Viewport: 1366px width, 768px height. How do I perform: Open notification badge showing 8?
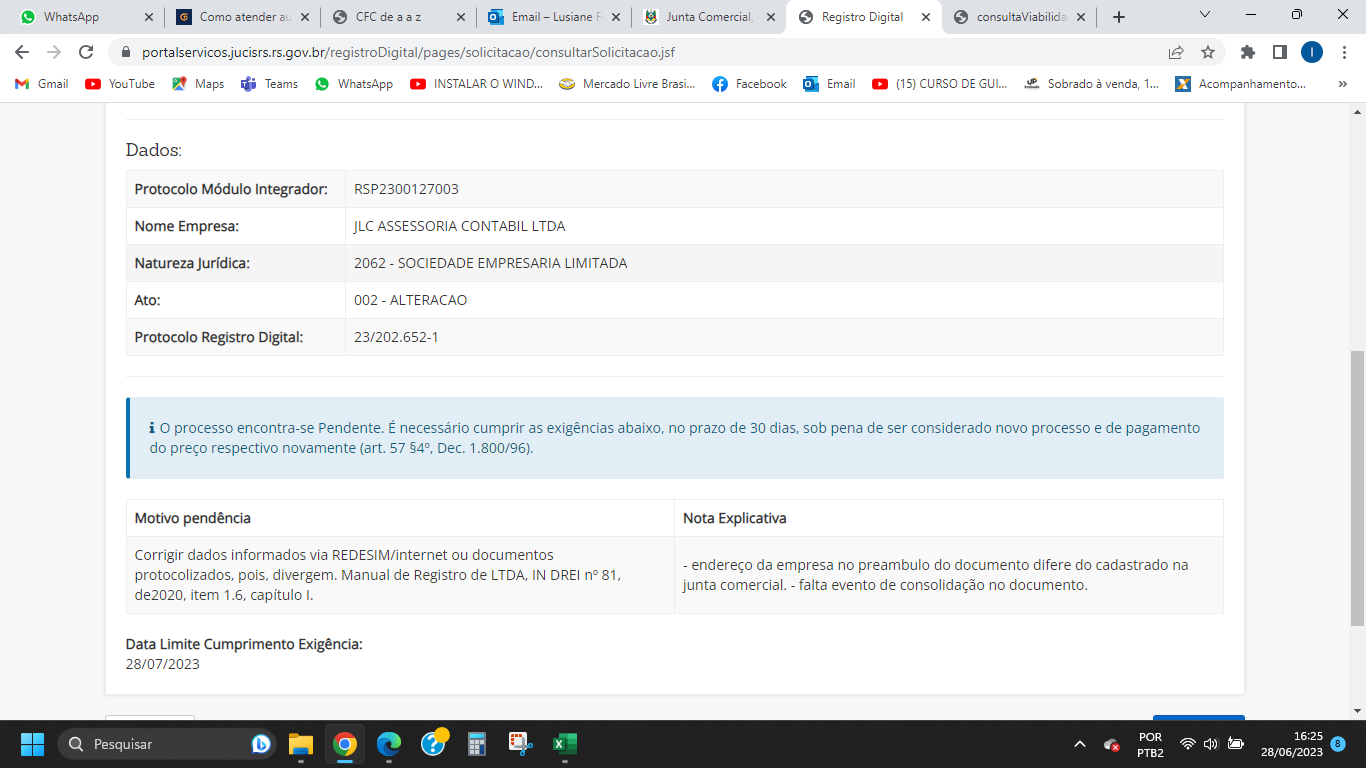click(1338, 744)
